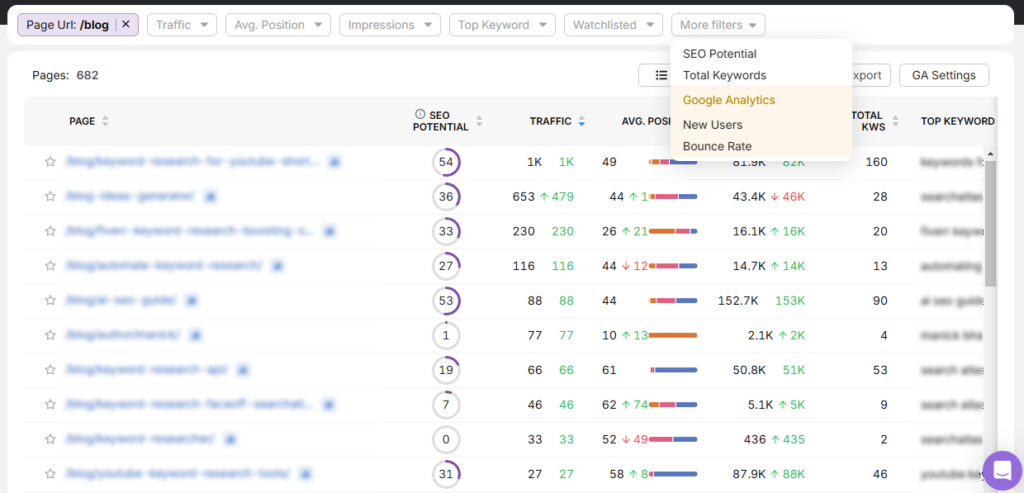
Task: Click position distribution bar in SEO potential 33 row
Action: 673,231
